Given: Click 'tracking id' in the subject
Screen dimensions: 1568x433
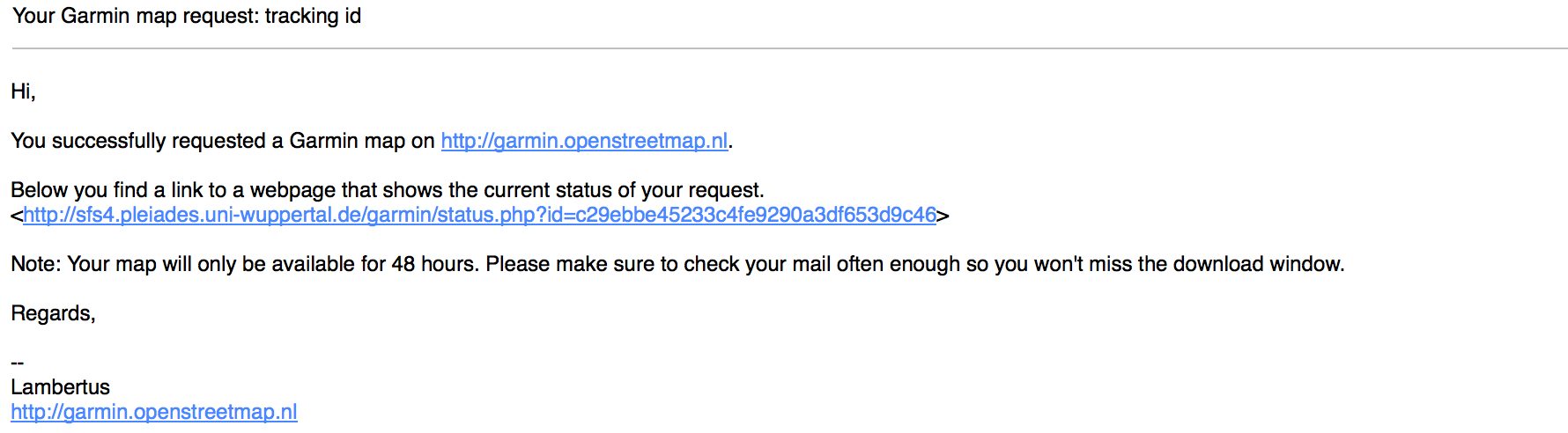Looking at the screenshot, I should coord(313,16).
